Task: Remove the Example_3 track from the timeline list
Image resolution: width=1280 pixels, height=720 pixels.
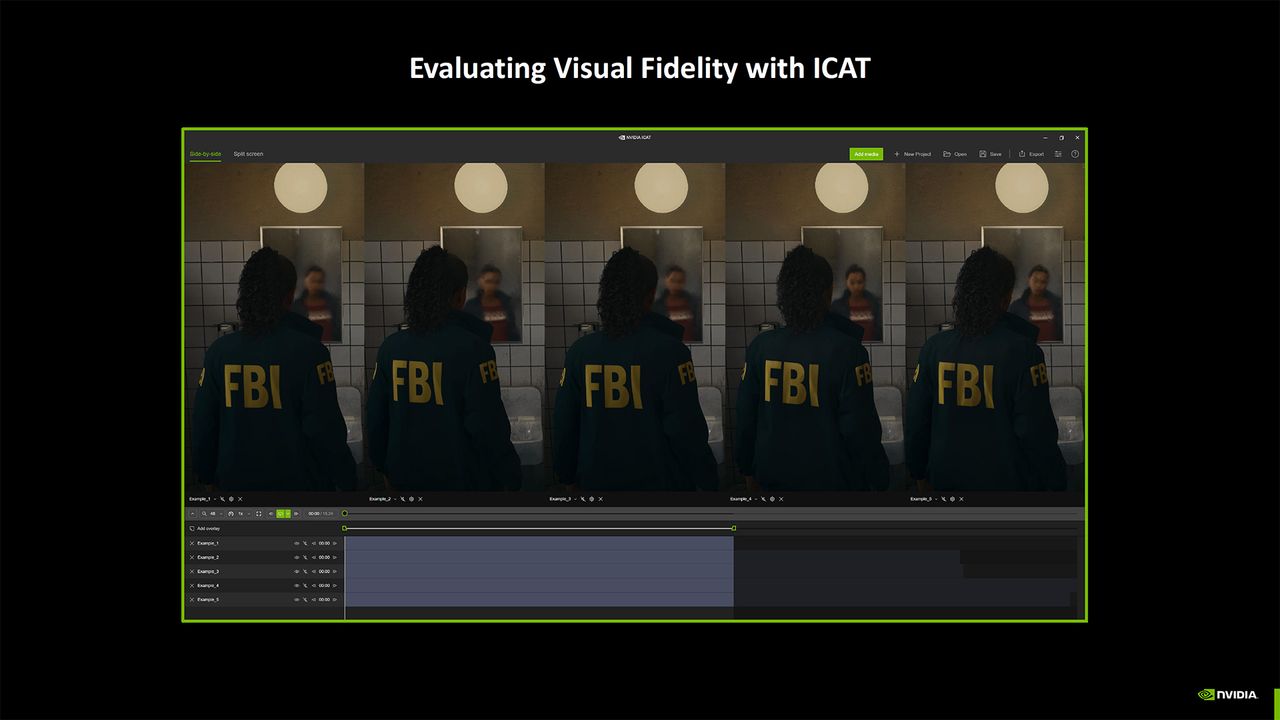Action: tap(192, 571)
